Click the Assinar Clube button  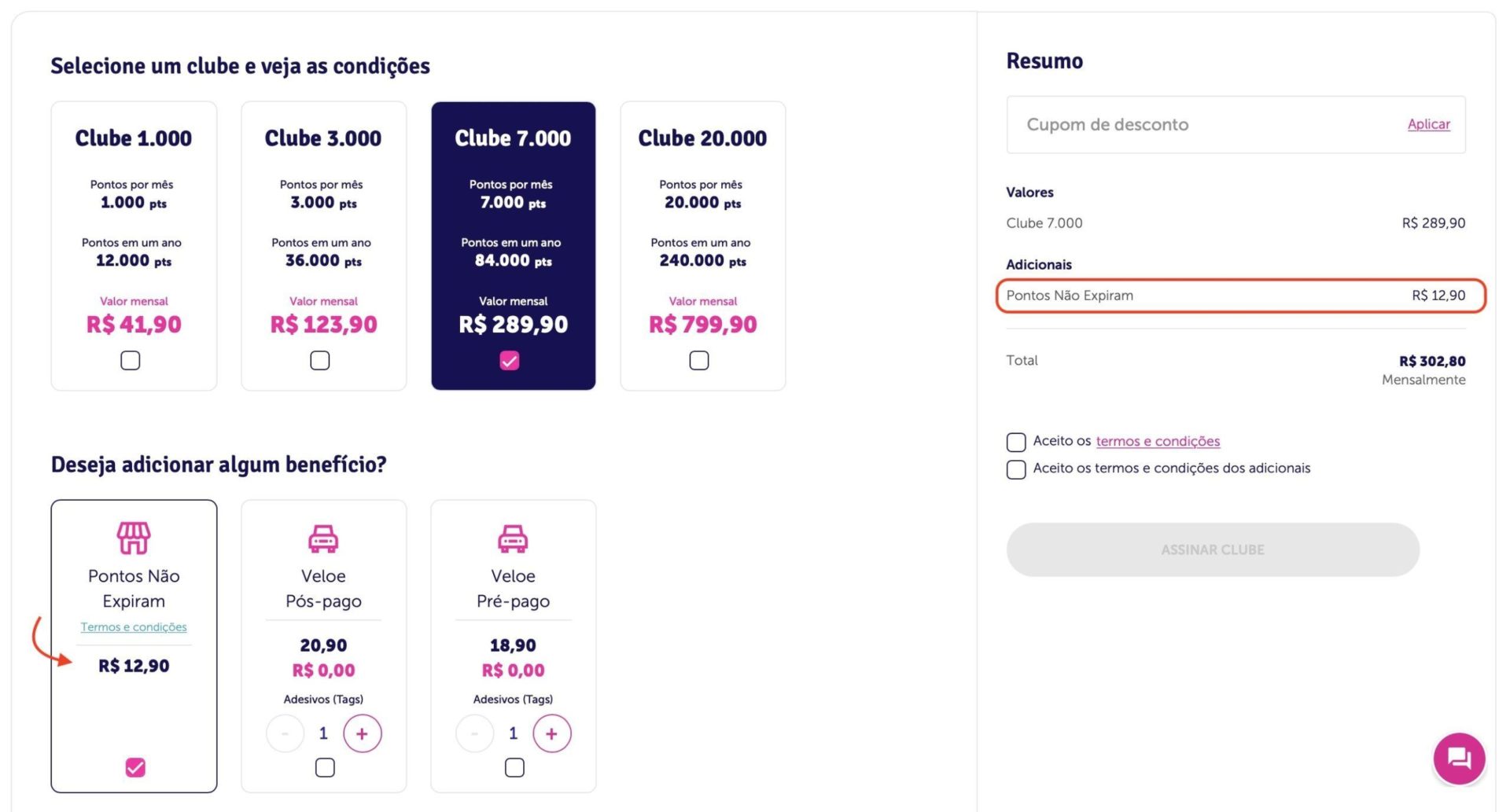[x=1213, y=549]
